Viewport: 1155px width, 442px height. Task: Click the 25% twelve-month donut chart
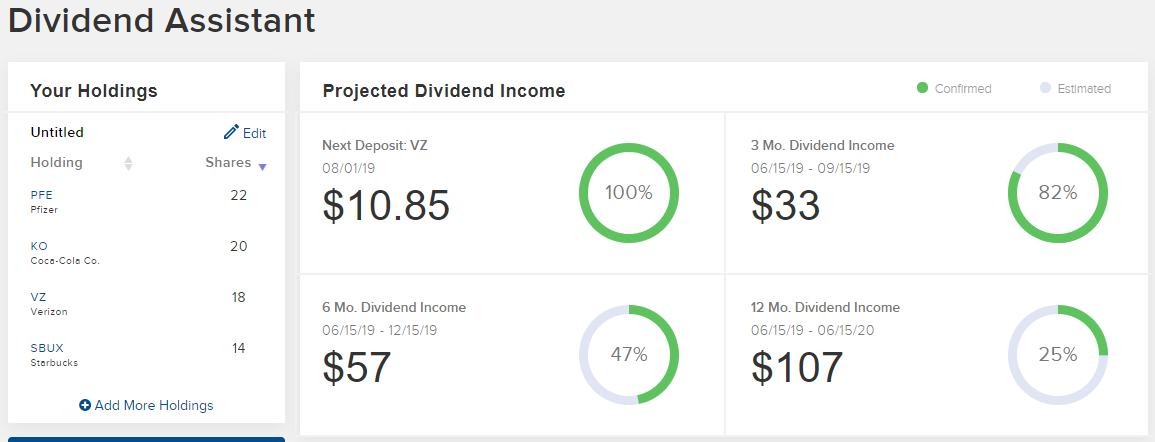pyautogui.click(x=1057, y=354)
